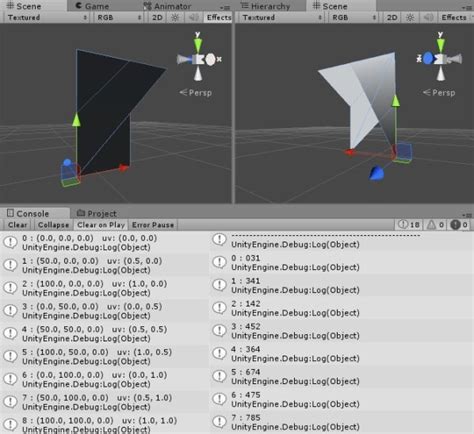Grab blue Z move cone in right scene
Viewport: 474px width, 434px height.
pos(377,173)
